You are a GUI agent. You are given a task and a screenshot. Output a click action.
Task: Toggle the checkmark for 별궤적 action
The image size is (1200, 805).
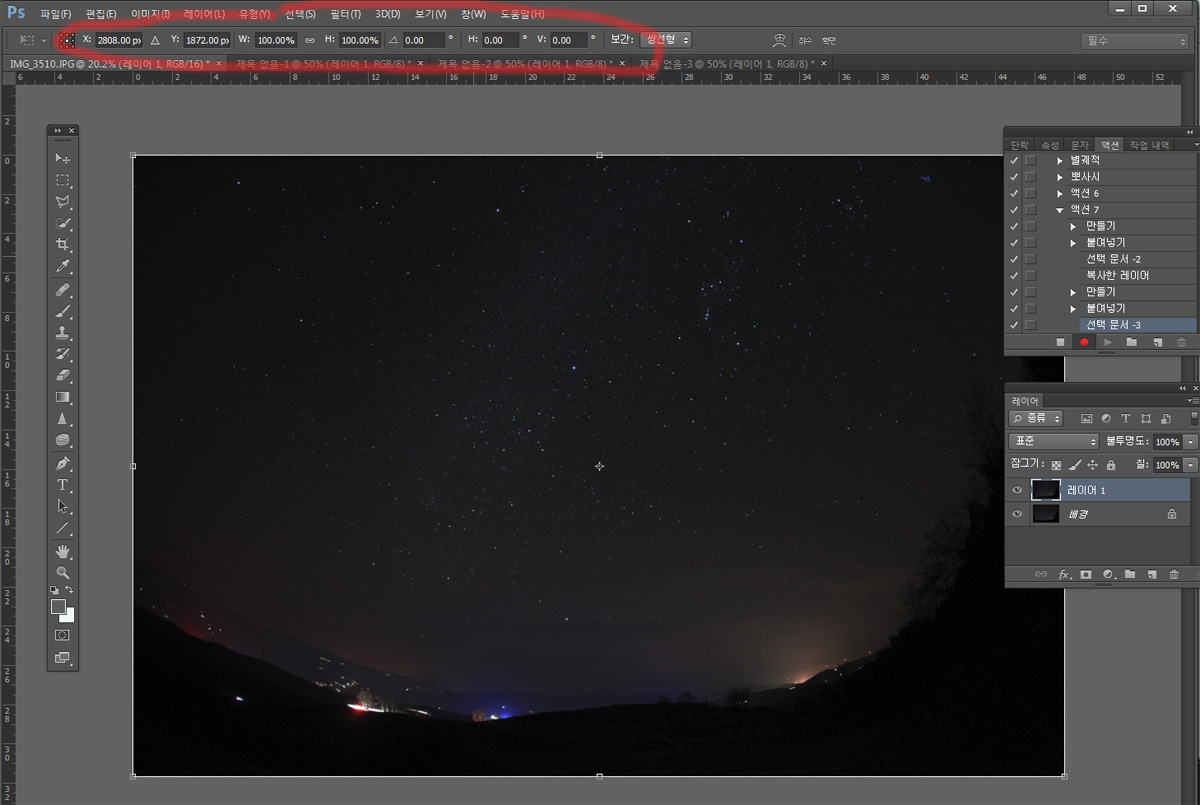pyautogui.click(x=1014, y=160)
